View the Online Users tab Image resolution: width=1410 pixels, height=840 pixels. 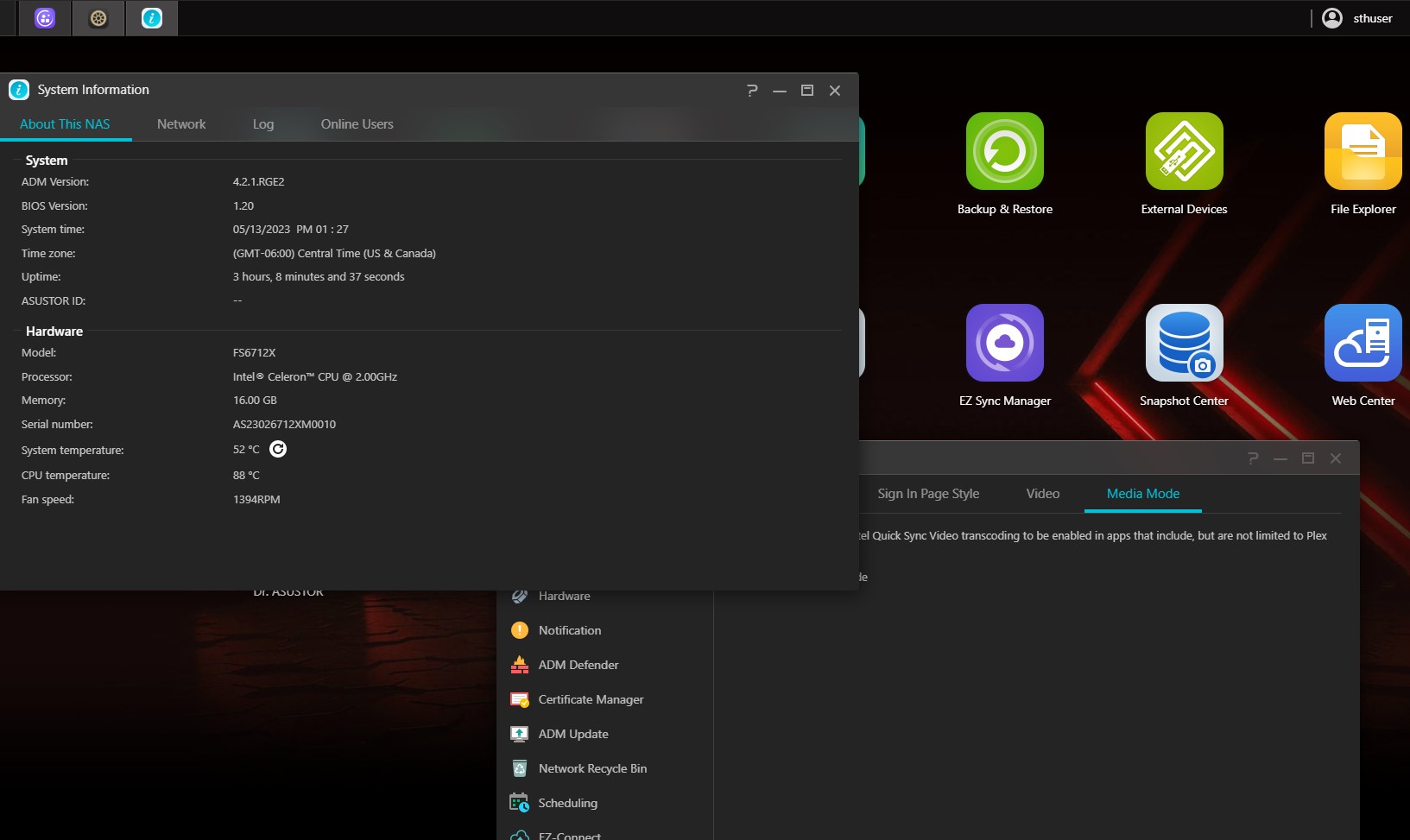click(x=357, y=124)
